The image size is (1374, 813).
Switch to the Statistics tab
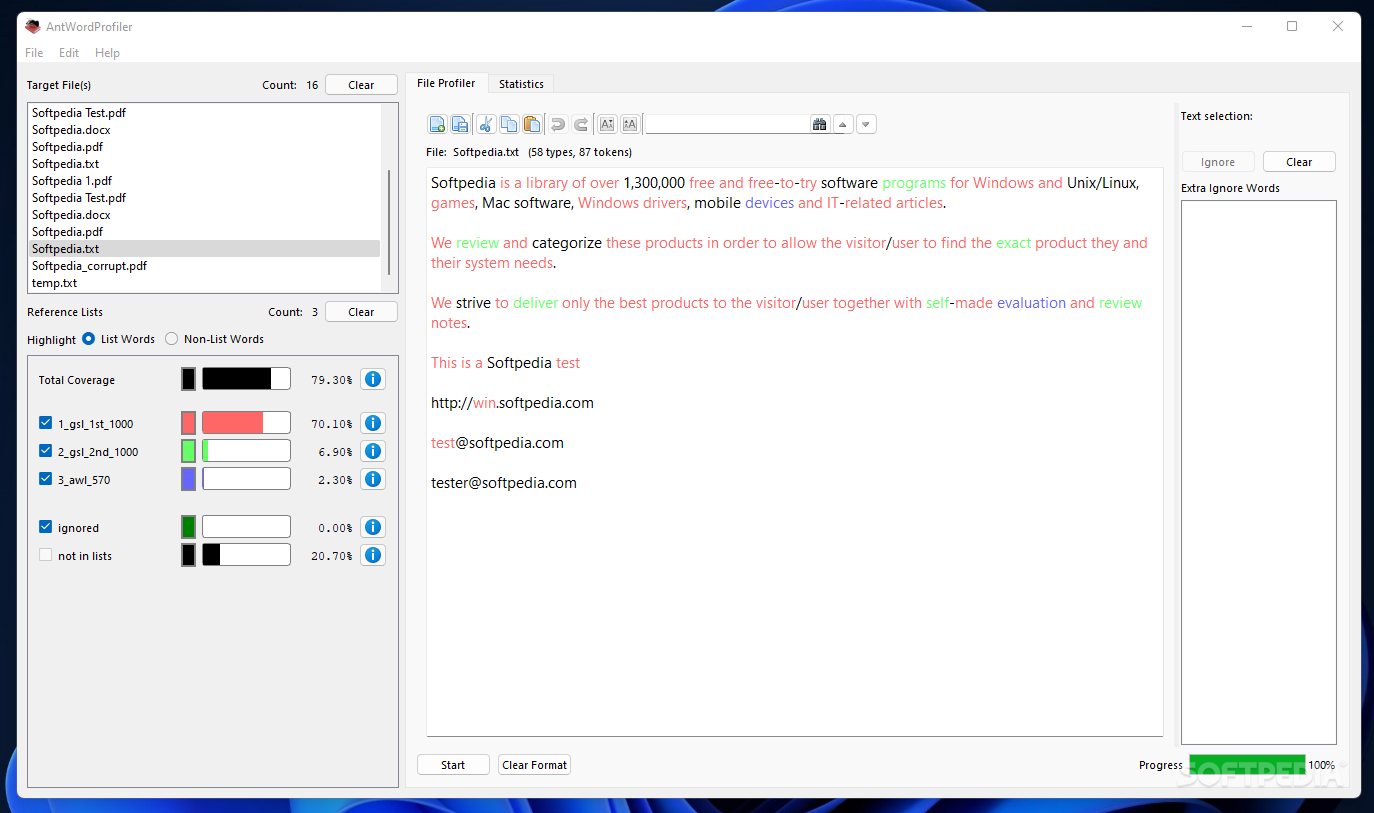click(521, 84)
